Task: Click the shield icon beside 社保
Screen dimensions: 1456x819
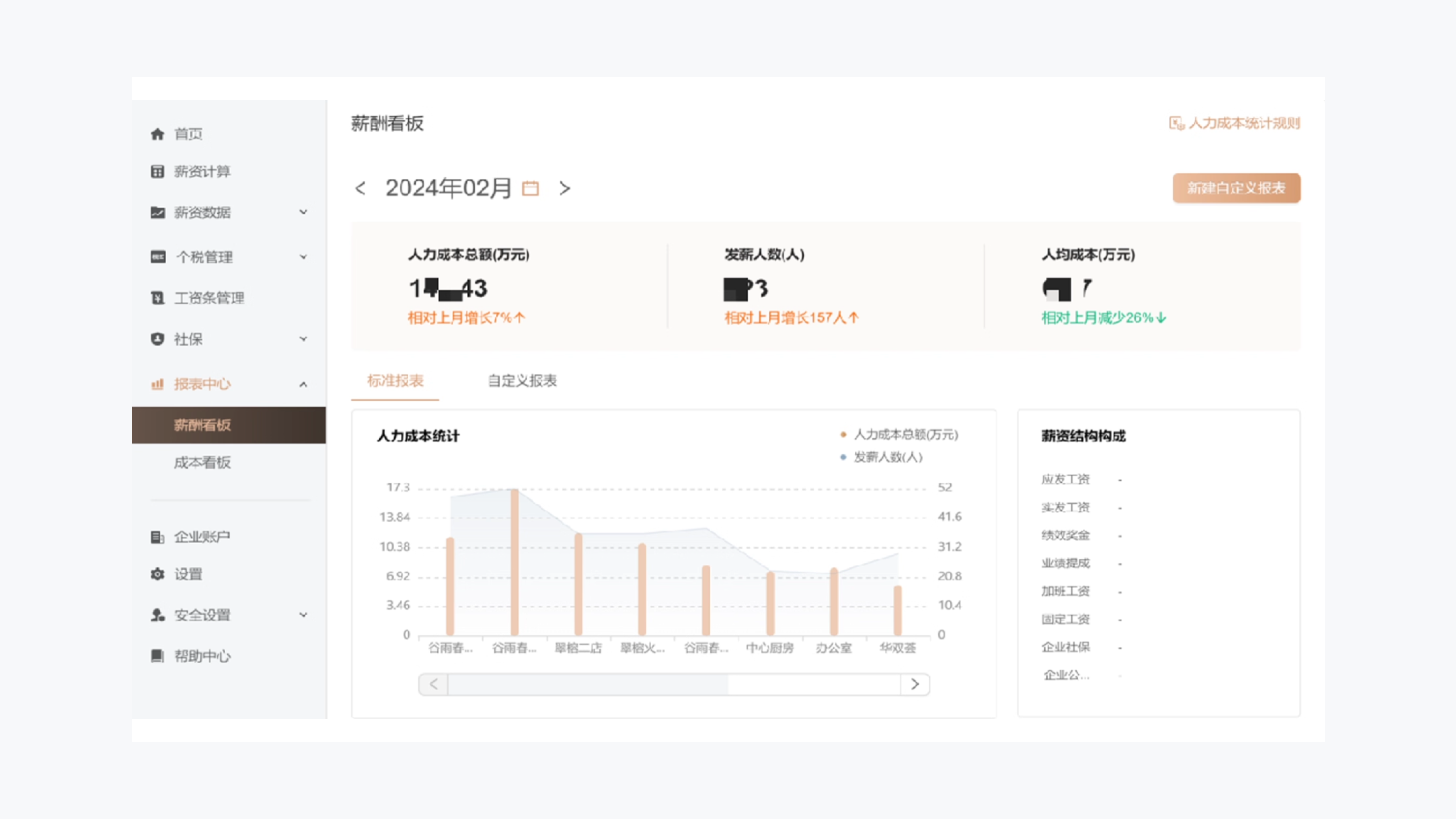Action: click(157, 339)
